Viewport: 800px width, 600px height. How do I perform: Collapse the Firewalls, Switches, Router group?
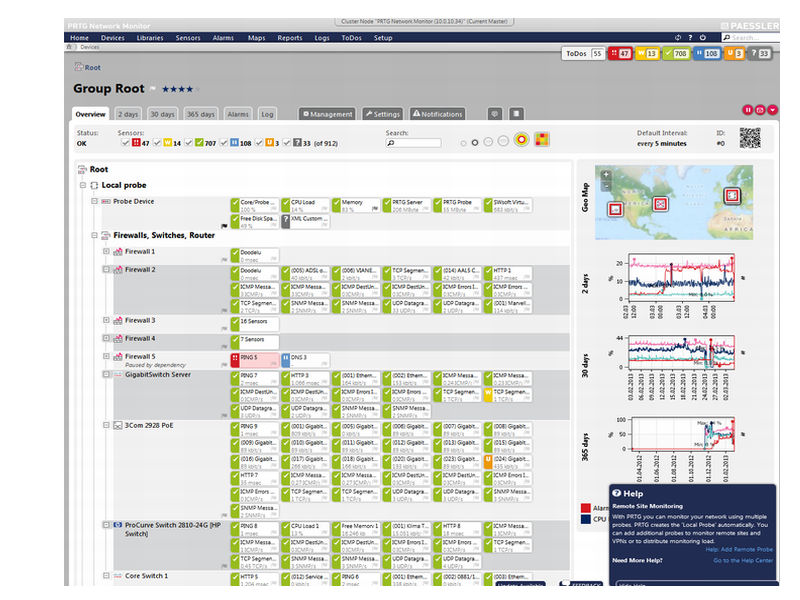tap(94, 235)
